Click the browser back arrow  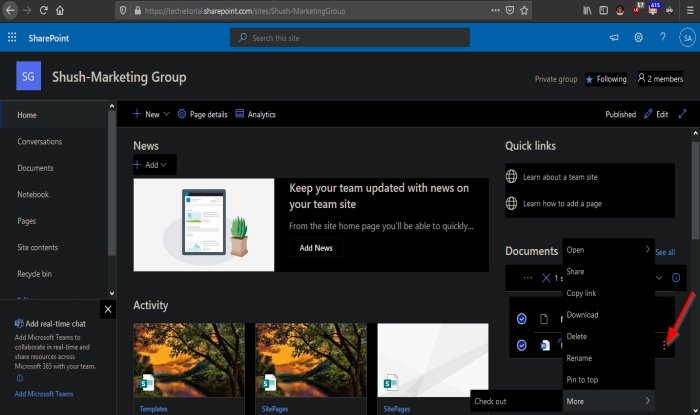point(10,10)
